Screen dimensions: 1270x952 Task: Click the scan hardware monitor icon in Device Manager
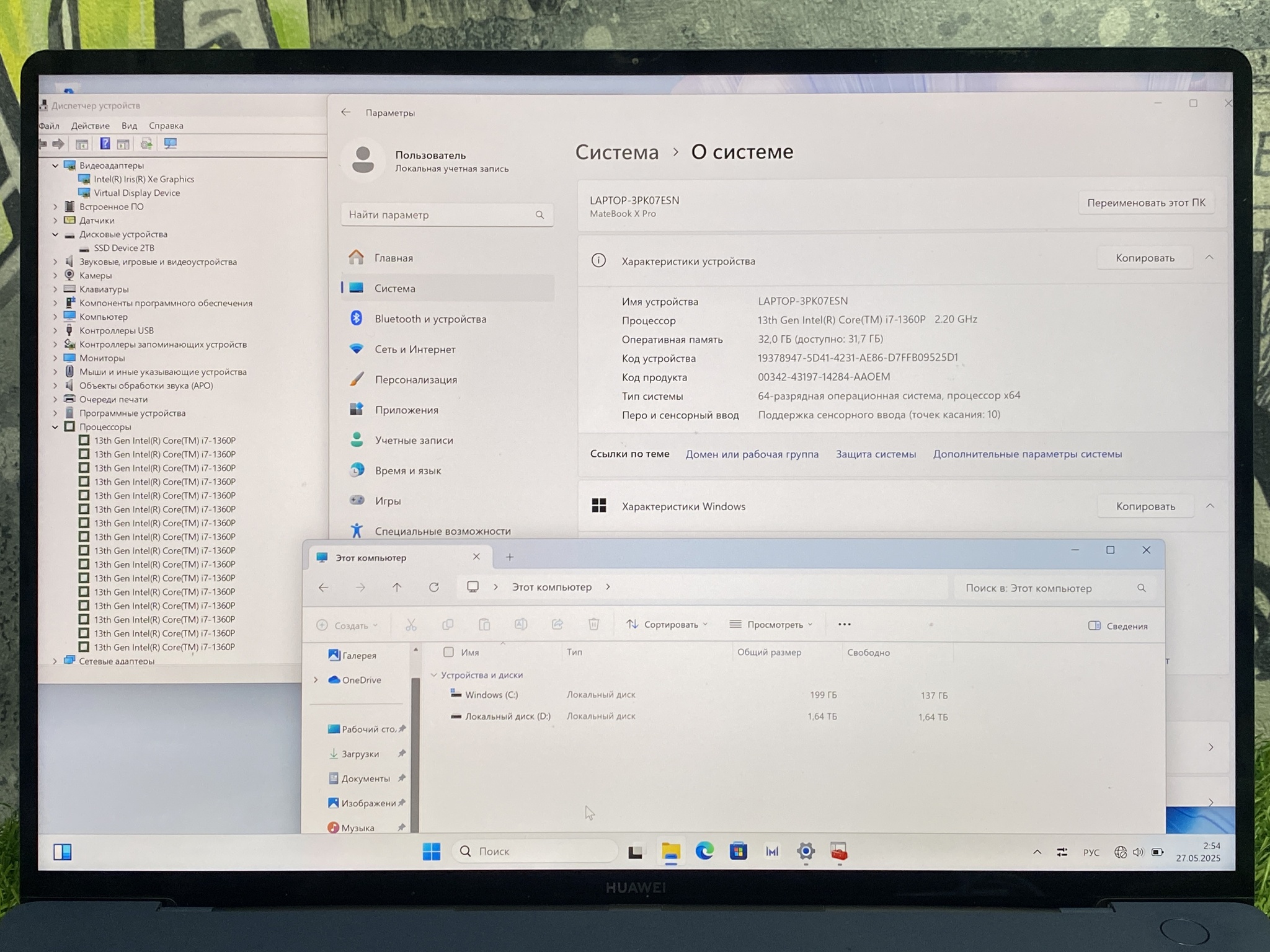click(171, 144)
